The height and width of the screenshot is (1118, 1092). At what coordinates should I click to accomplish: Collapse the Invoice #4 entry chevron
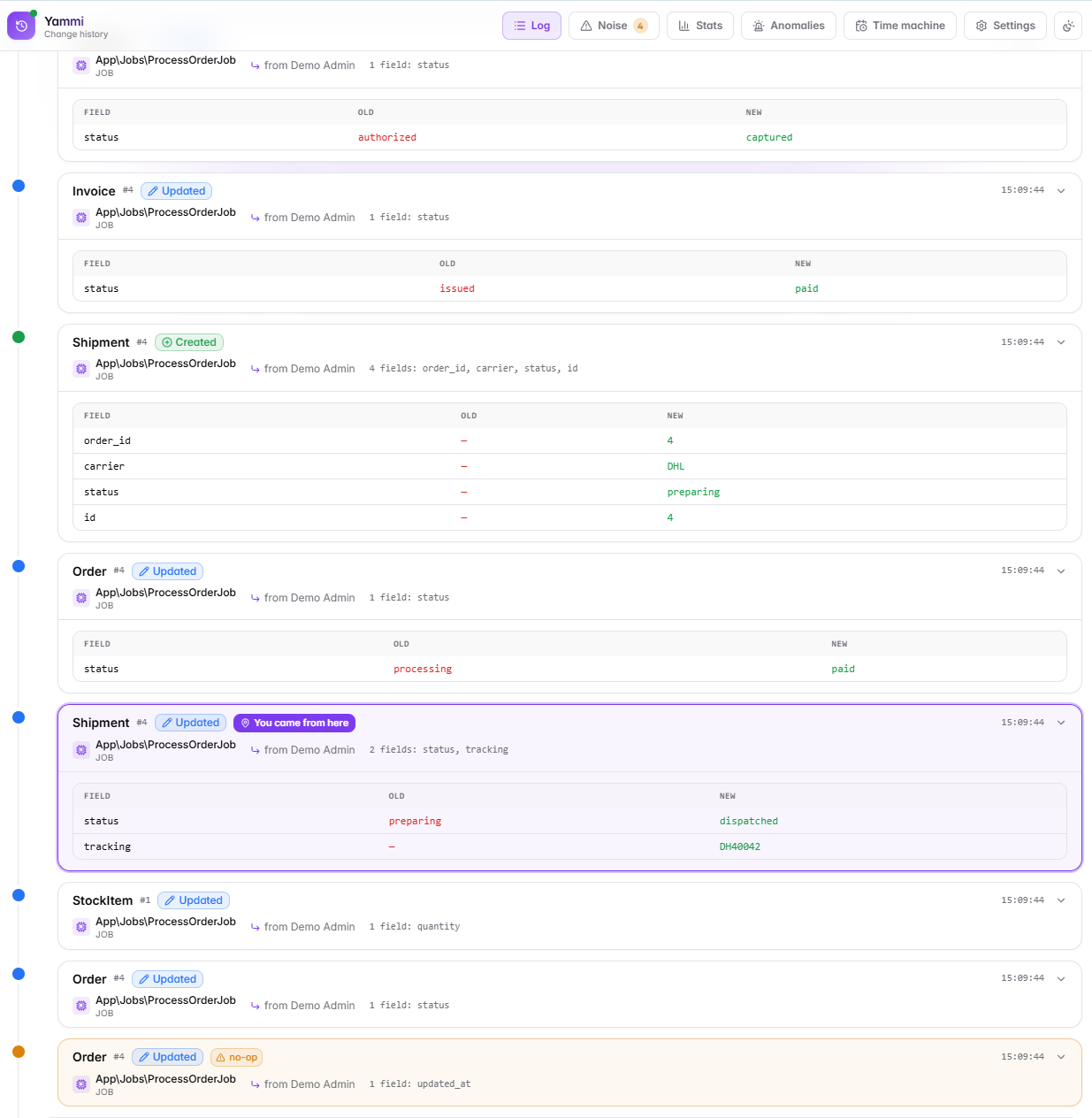[1061, 191]
